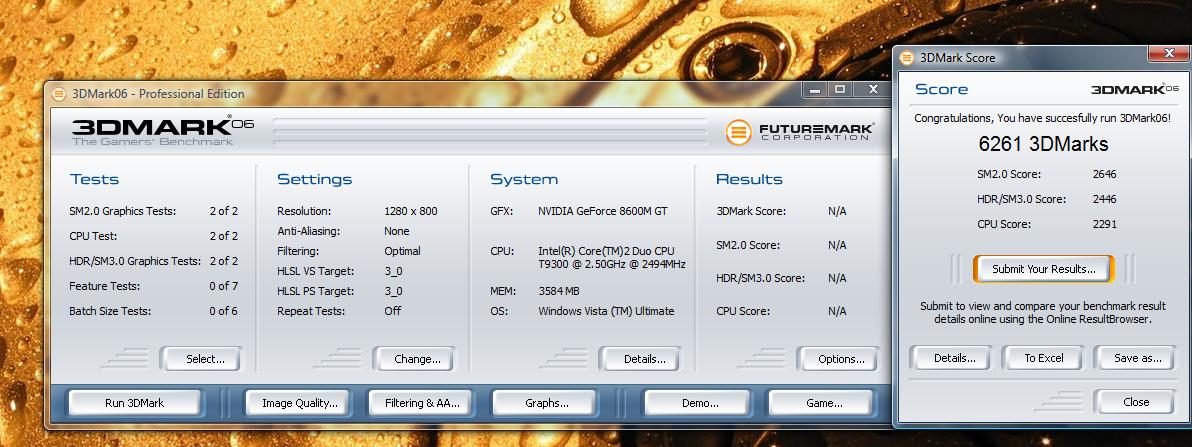Click the 3DMark Score N/A result

click(x=837, y=211)
